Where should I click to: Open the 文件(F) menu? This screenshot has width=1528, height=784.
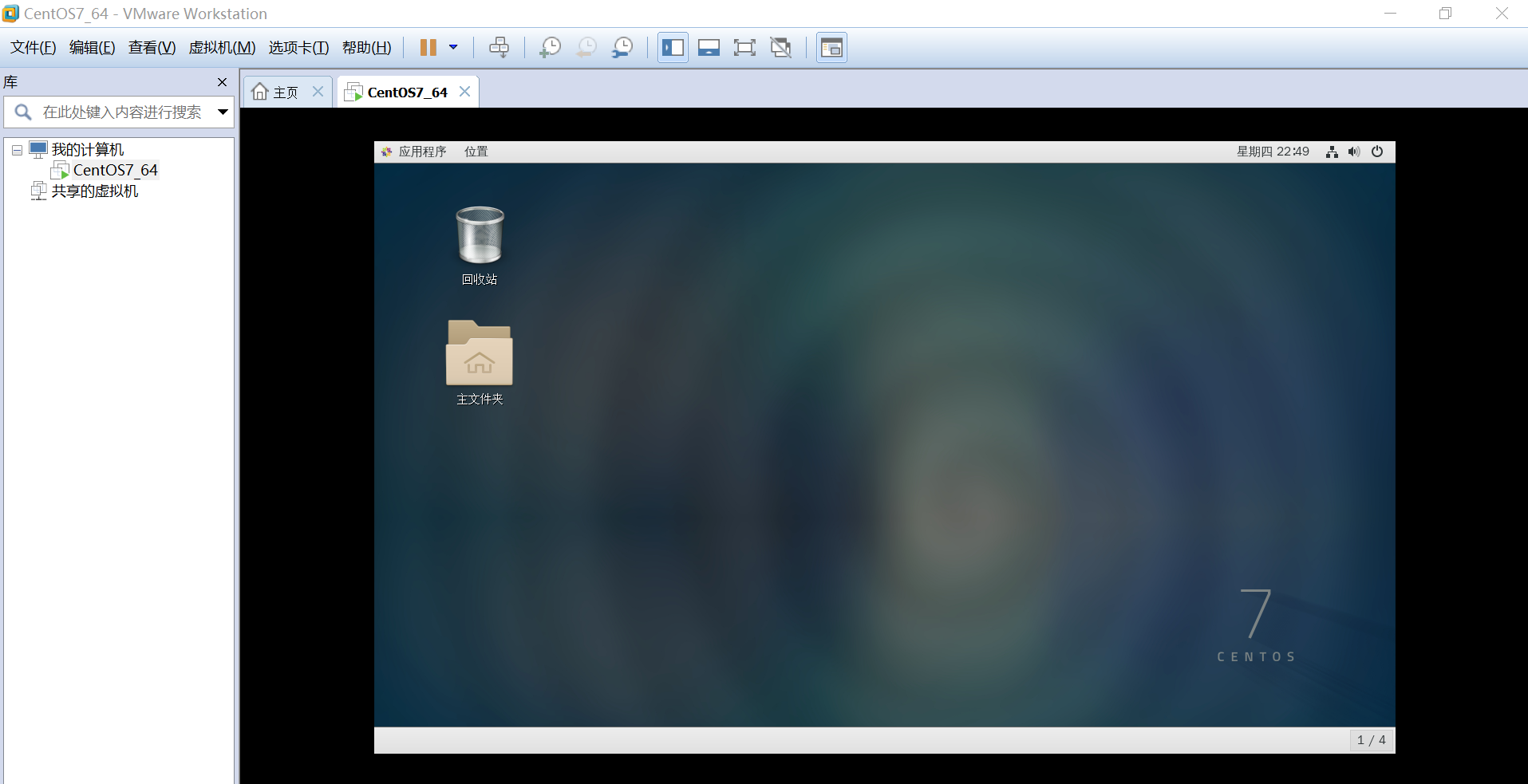pos(34,48)
